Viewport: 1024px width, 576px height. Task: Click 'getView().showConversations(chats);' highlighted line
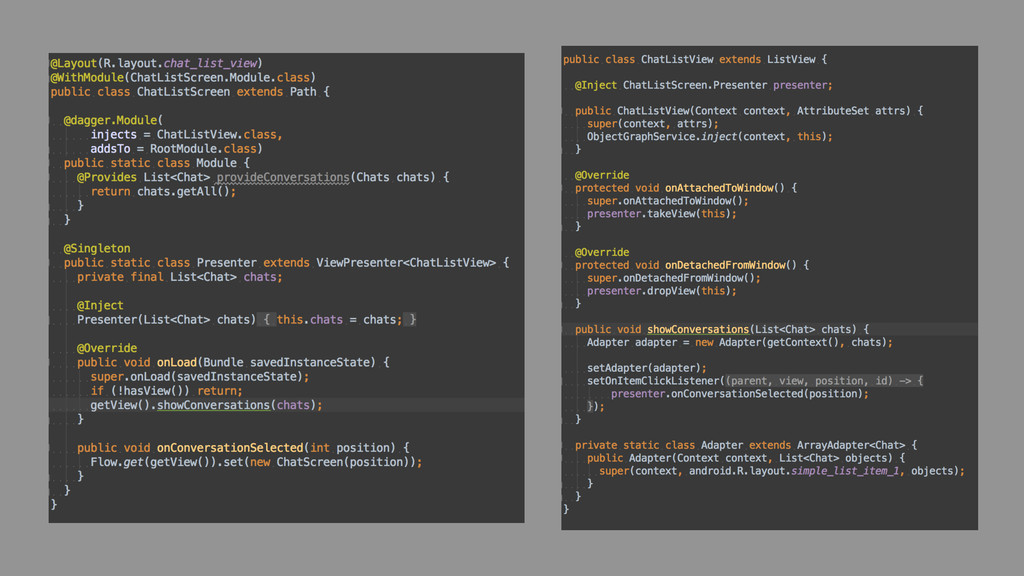coord(206,406)
